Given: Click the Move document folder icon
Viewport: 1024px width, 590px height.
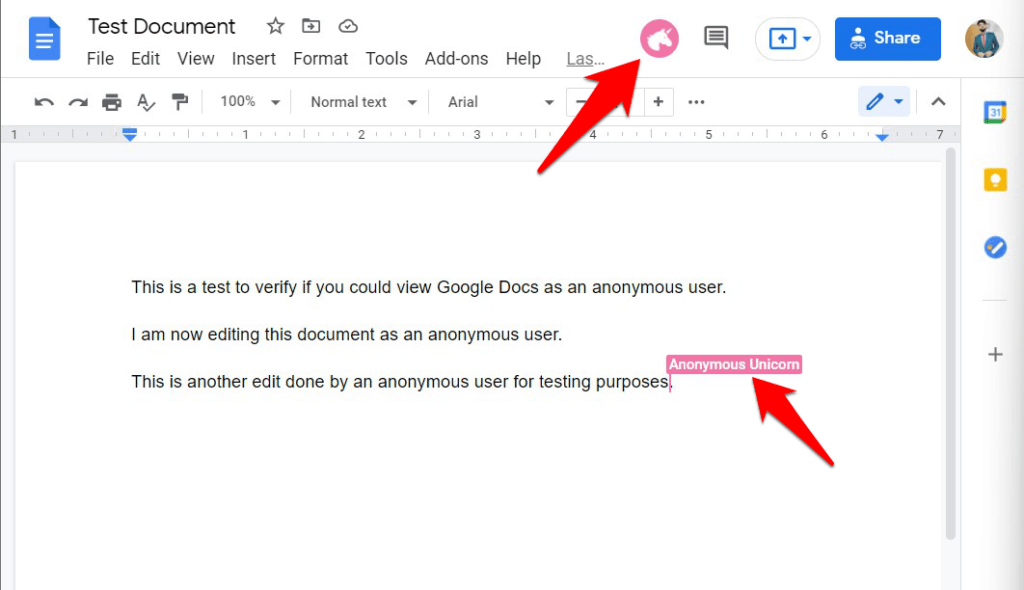Looking at the screenshot, I should (311, 26).
